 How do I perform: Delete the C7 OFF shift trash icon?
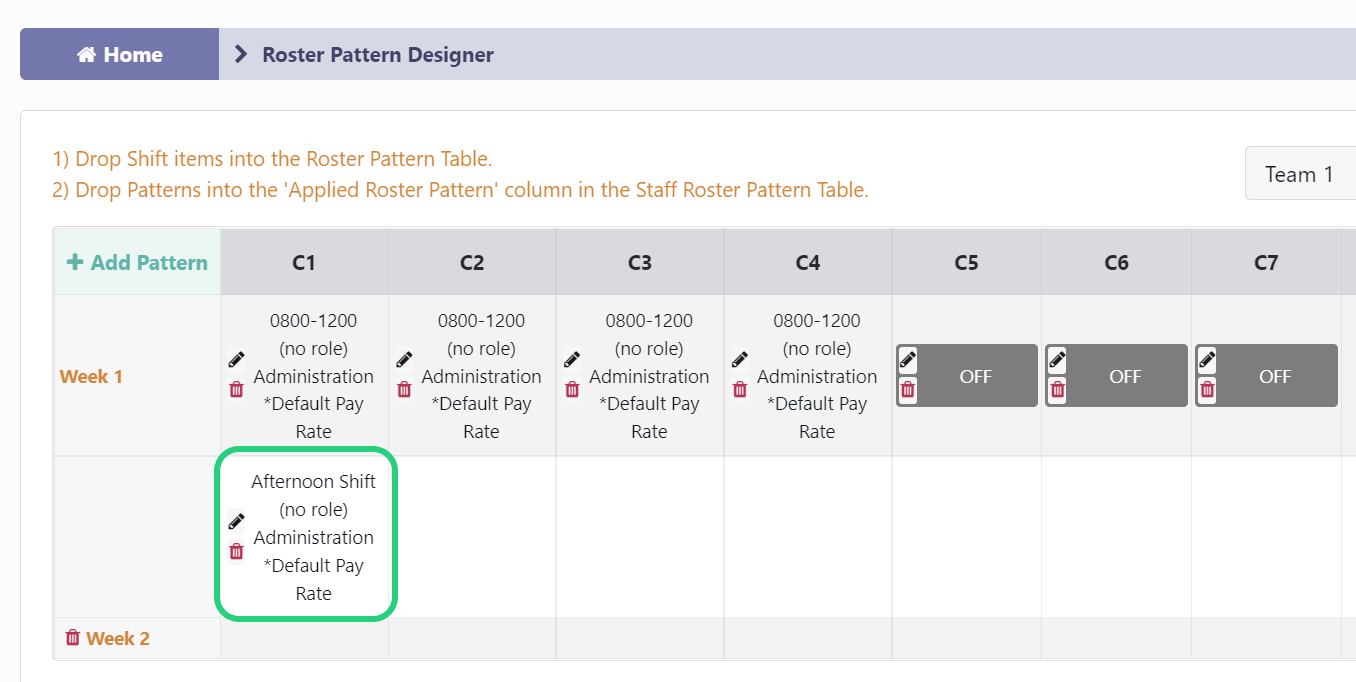click(1207, 389)
